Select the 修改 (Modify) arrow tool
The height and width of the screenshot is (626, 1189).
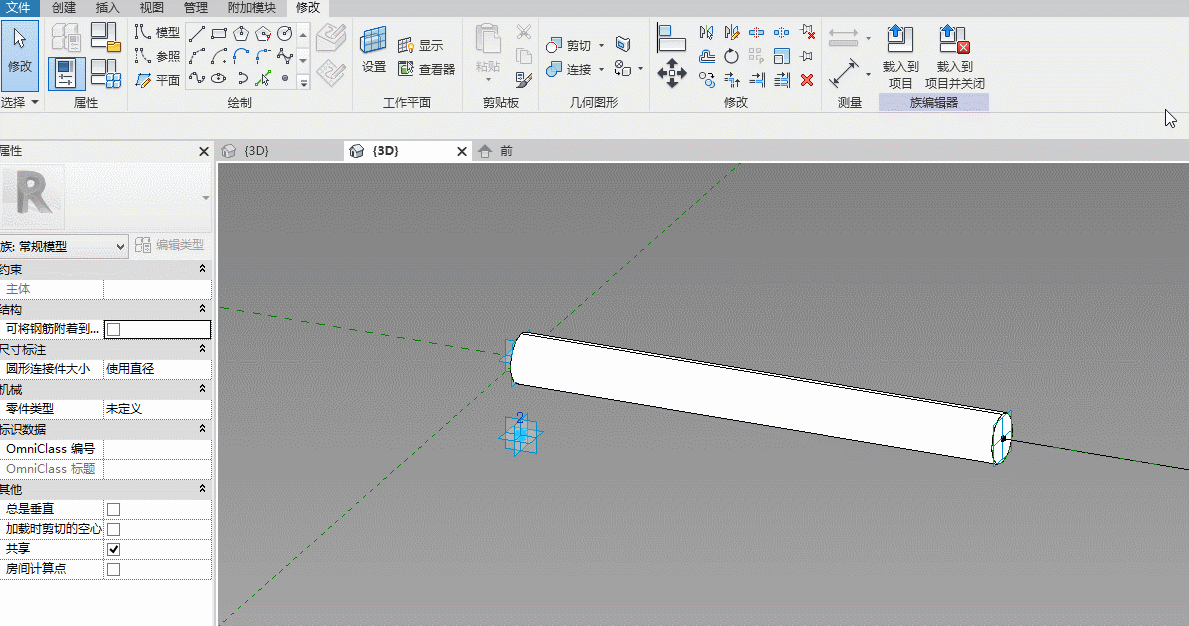tap(20, 55)
